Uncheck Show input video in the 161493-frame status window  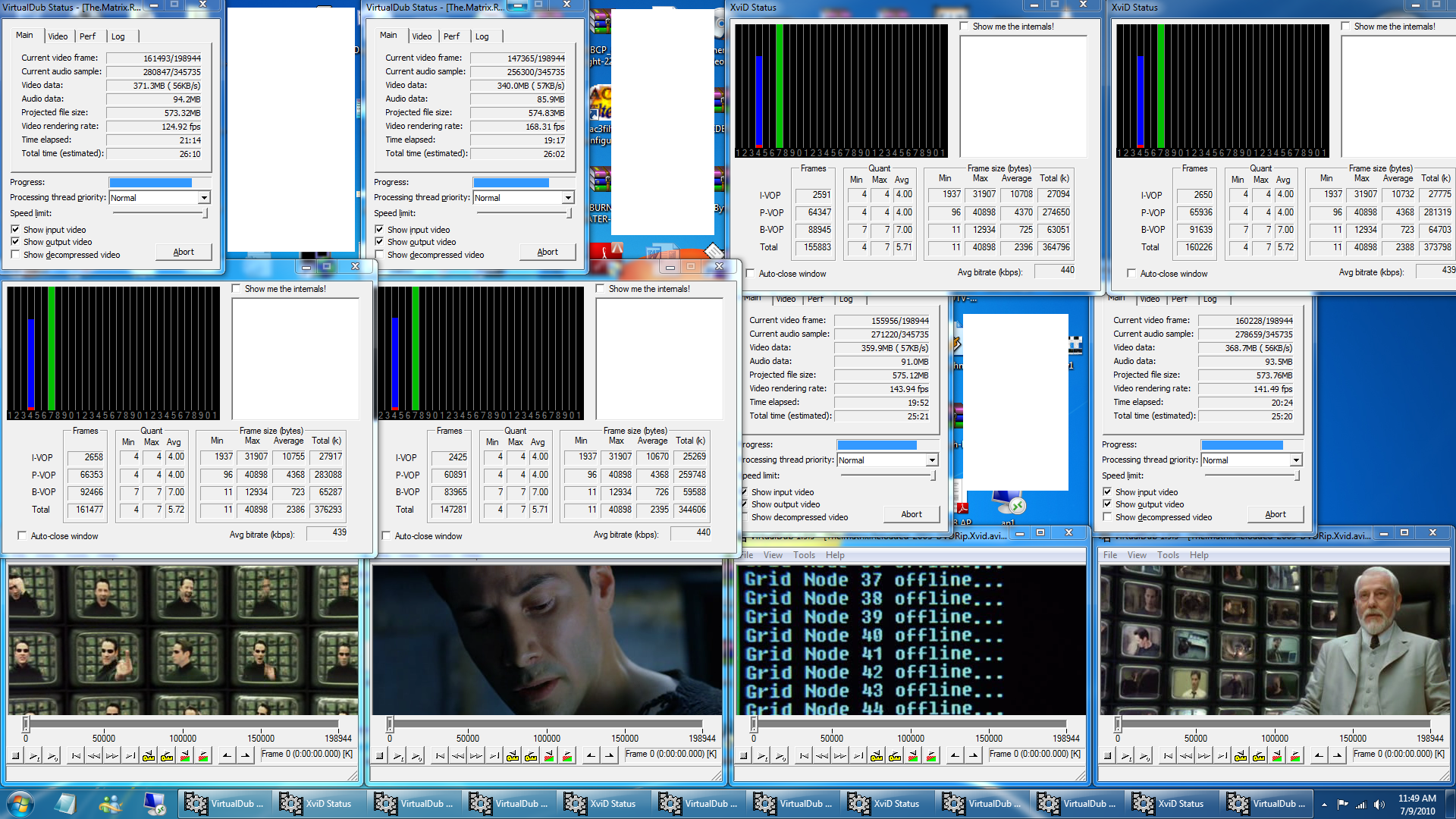point(15,229)
